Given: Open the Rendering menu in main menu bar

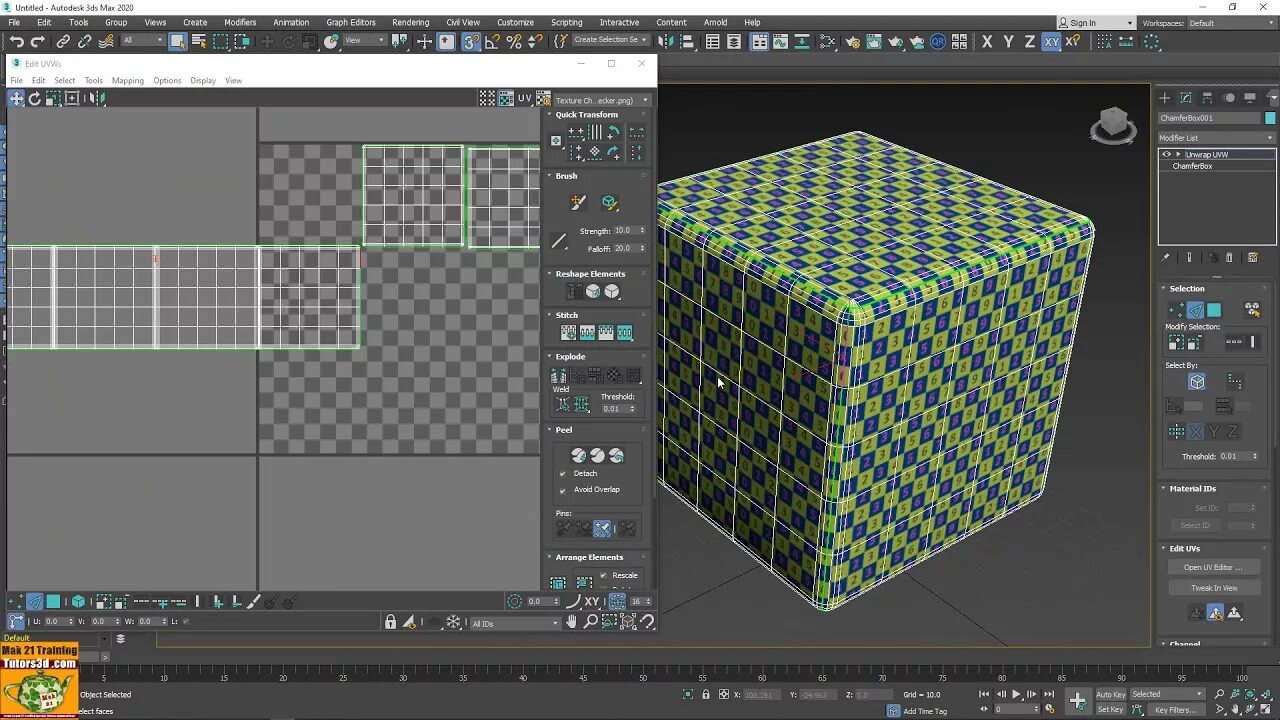Looking at the screenshot, I should pyautogui.click(x=410, y=22).
